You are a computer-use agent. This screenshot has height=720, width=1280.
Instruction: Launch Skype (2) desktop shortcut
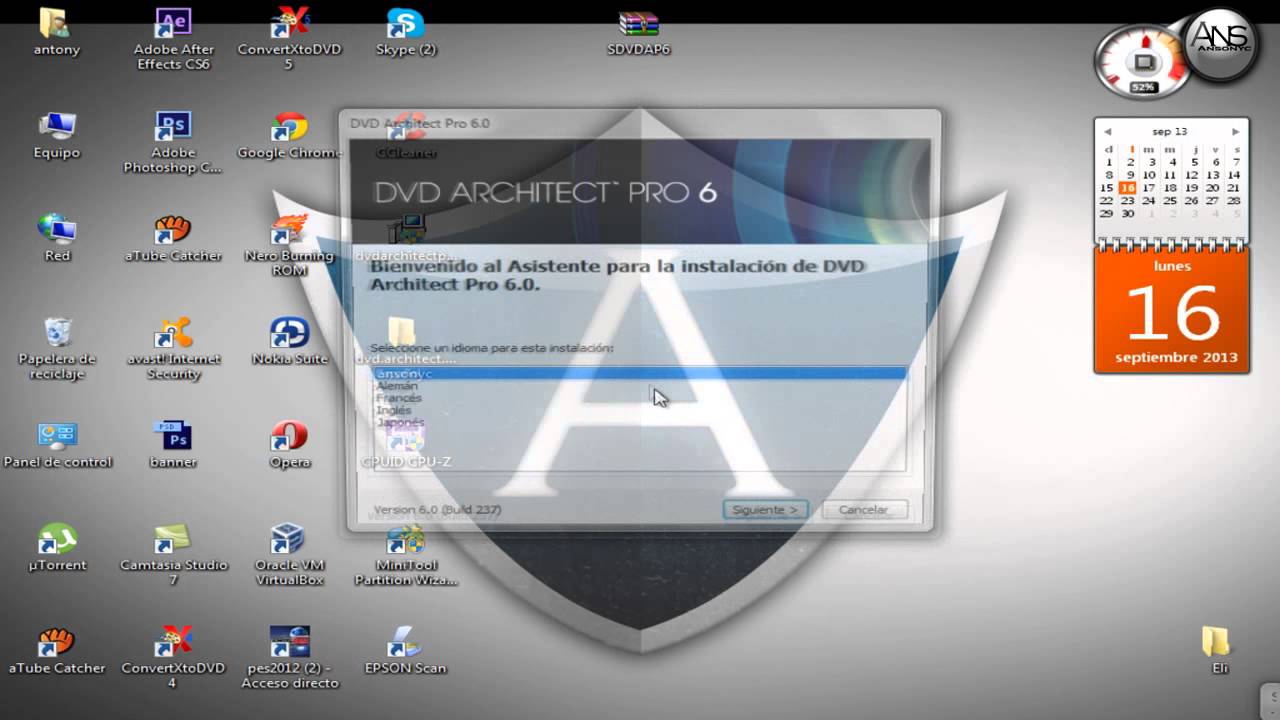[x=405, y=31]
